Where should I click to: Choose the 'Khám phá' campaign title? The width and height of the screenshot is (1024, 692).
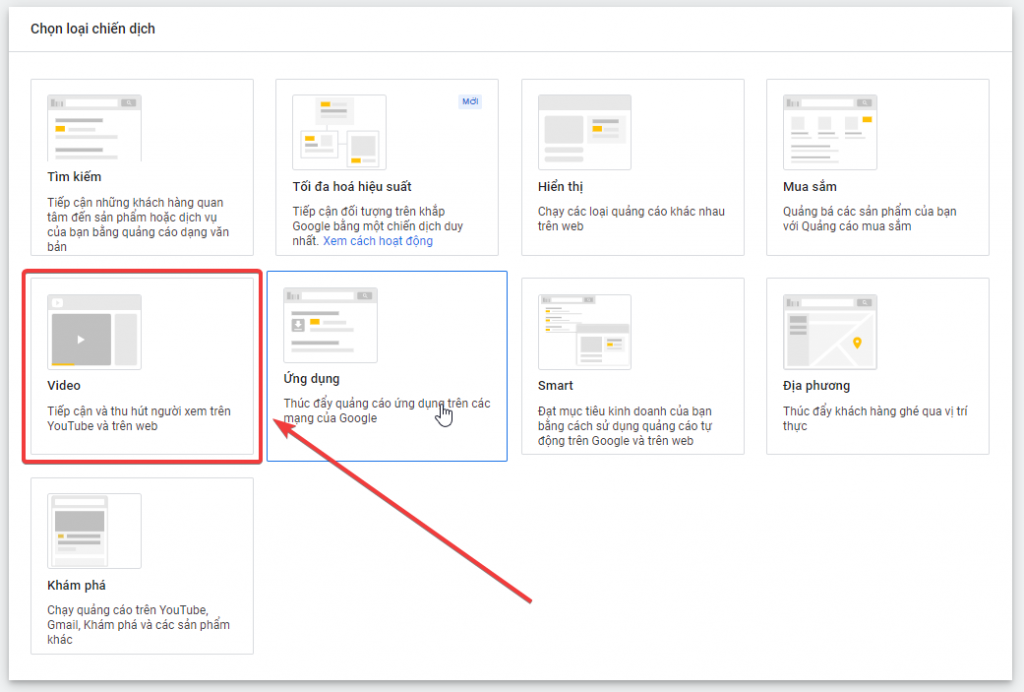coord(76,585)
